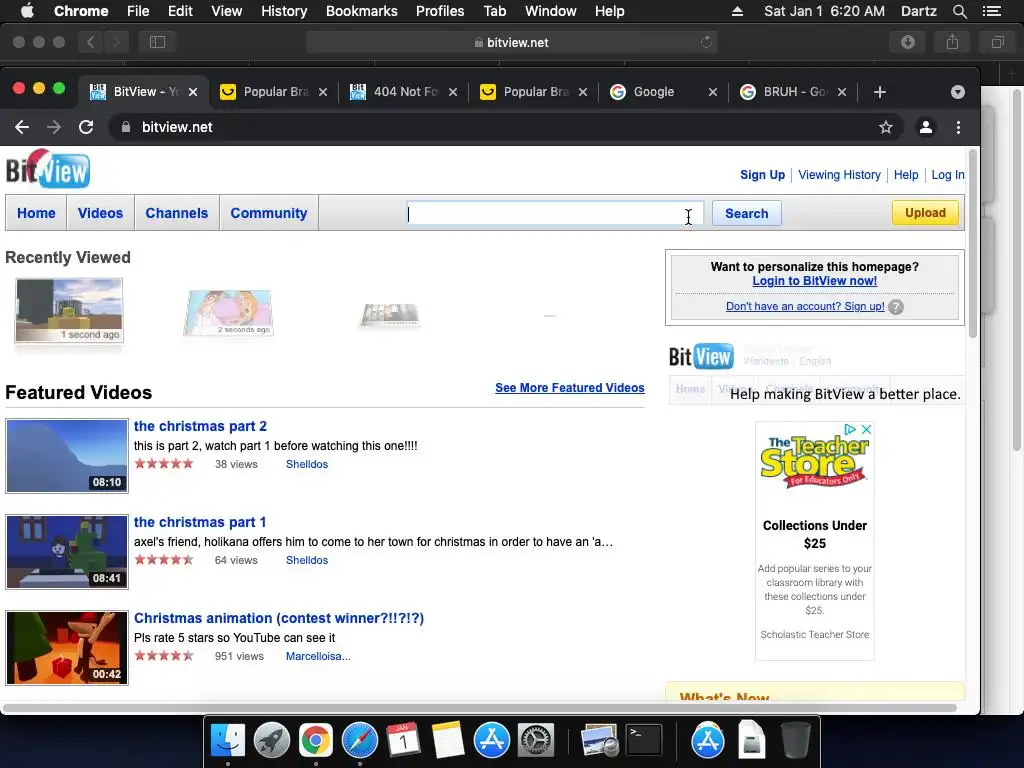This screenshot has width=1024, height=768.
Task: Open the Apple menu
Action: tap(27, 11)
